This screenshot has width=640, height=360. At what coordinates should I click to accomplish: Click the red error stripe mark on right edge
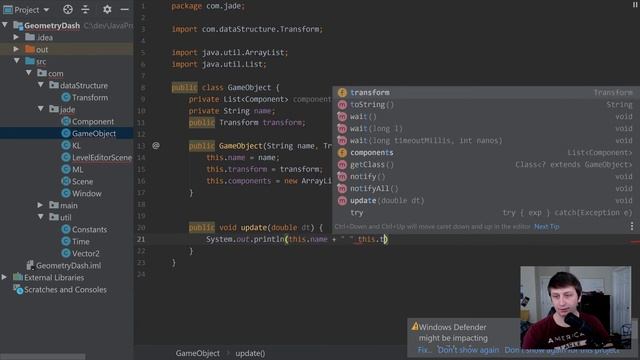[635, 242]
